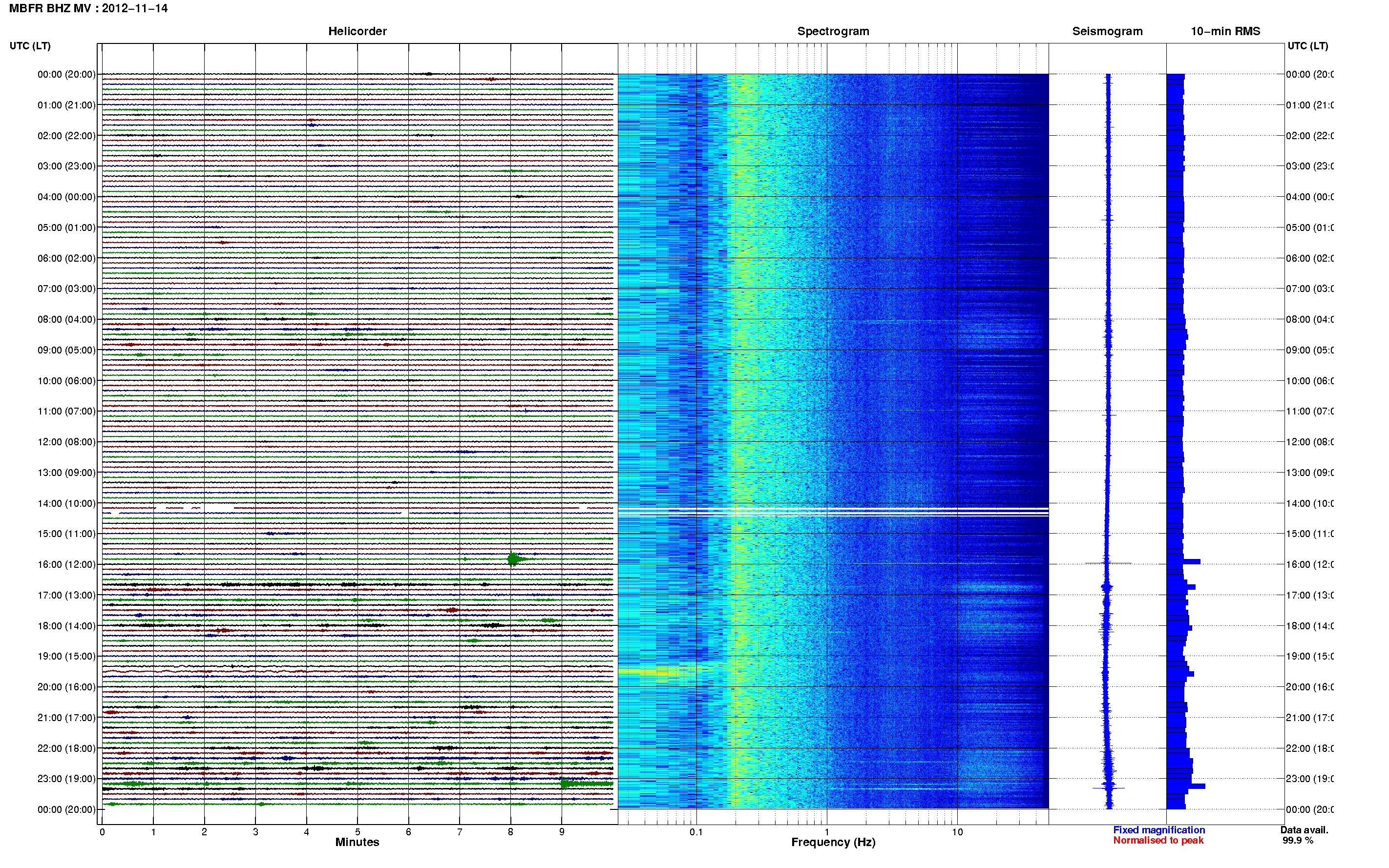Click the left time label '05:00 (01:00)'
This screenshot has width=1389, height=868.
(66, 227)
